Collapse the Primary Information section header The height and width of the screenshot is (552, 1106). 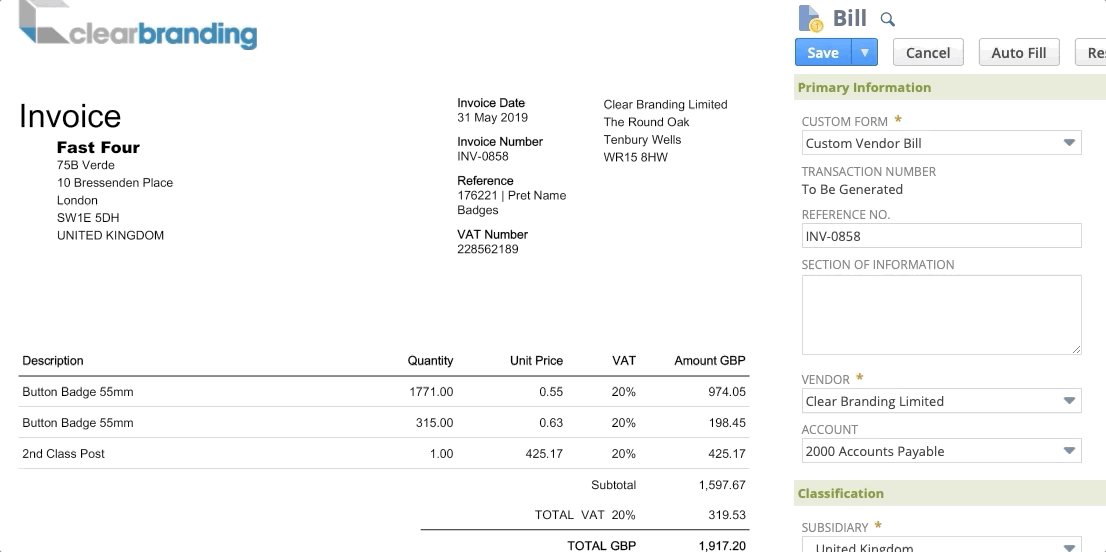click(x=949, y=87)
